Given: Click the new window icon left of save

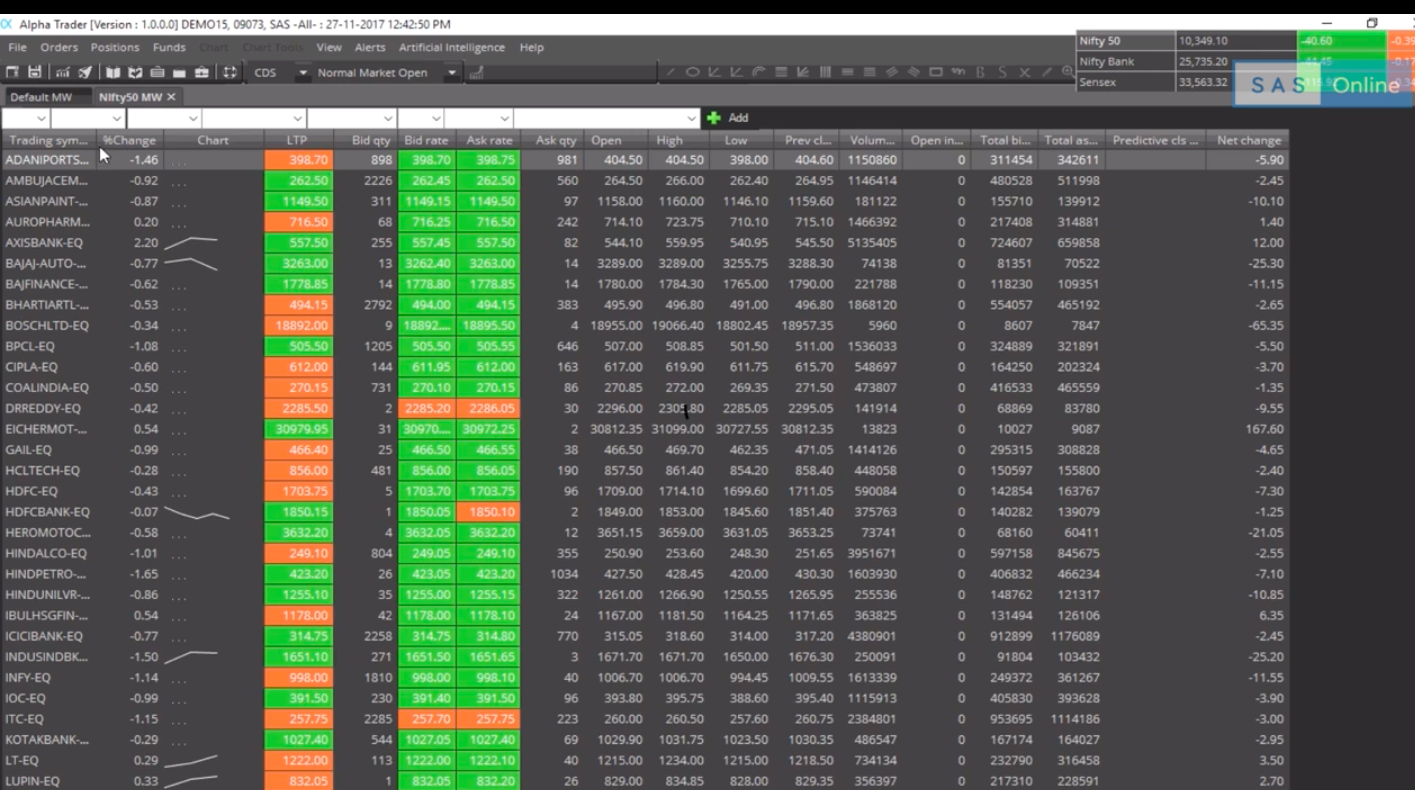Looking at the screenshot, I should coord(13,73).
